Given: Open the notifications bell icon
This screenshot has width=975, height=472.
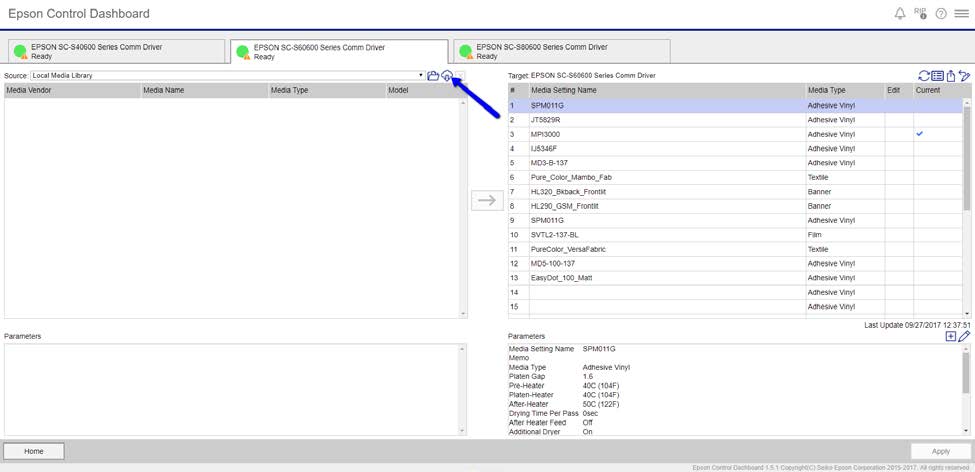Looking at the screenshot, I should [900, 14].
